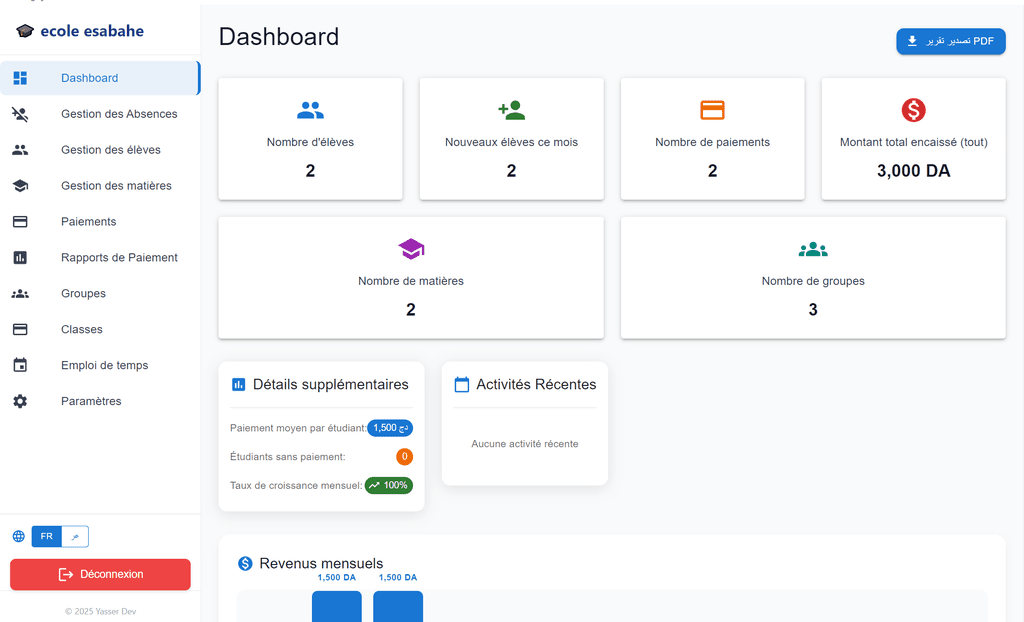Click the first 1,500 DA revenue bar
This screenshot has width=1024, height=622.
[x=336, y=606]
